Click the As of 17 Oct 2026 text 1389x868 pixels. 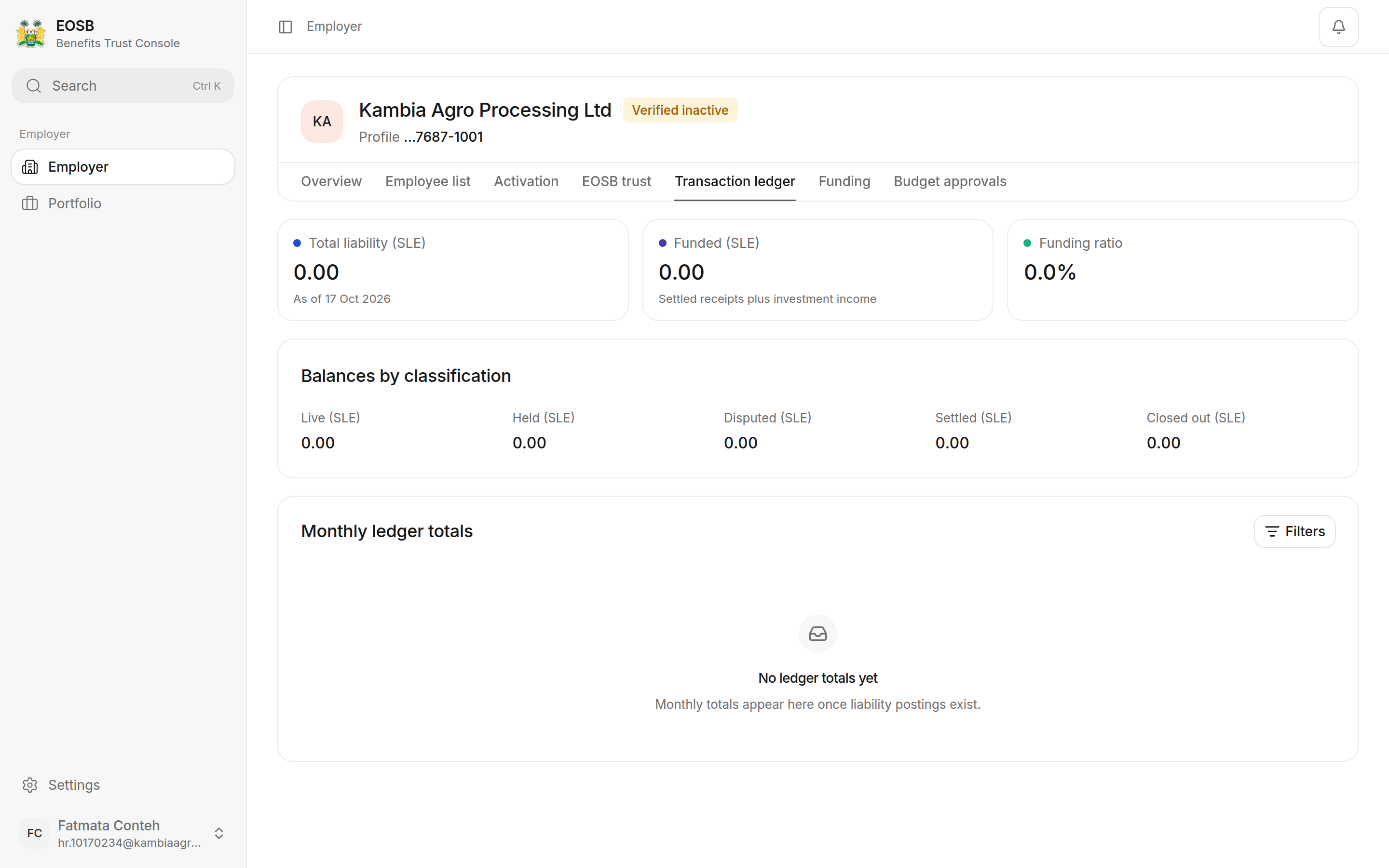point(342,299)
